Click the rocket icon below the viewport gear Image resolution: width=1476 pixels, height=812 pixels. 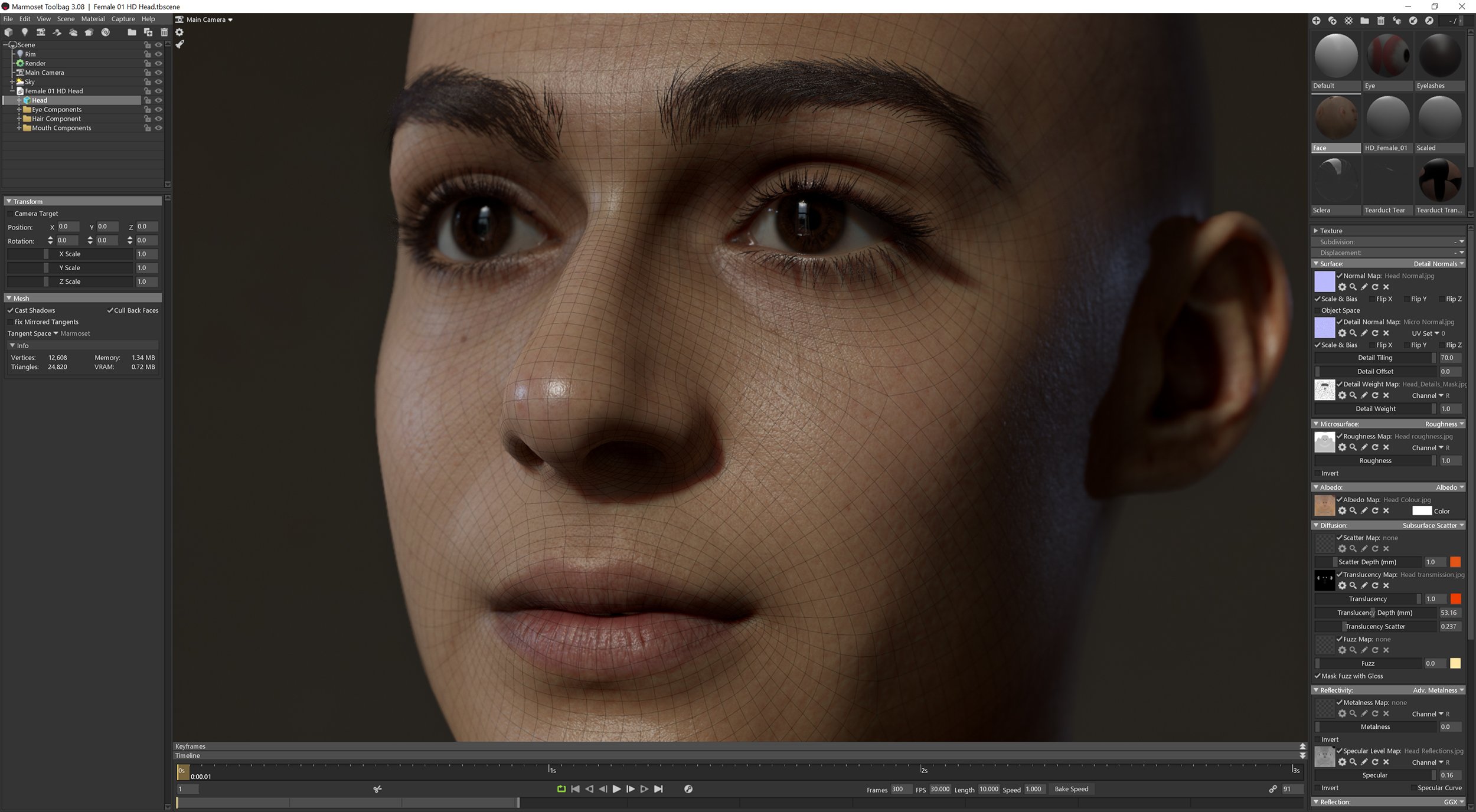tap(179, 44)
